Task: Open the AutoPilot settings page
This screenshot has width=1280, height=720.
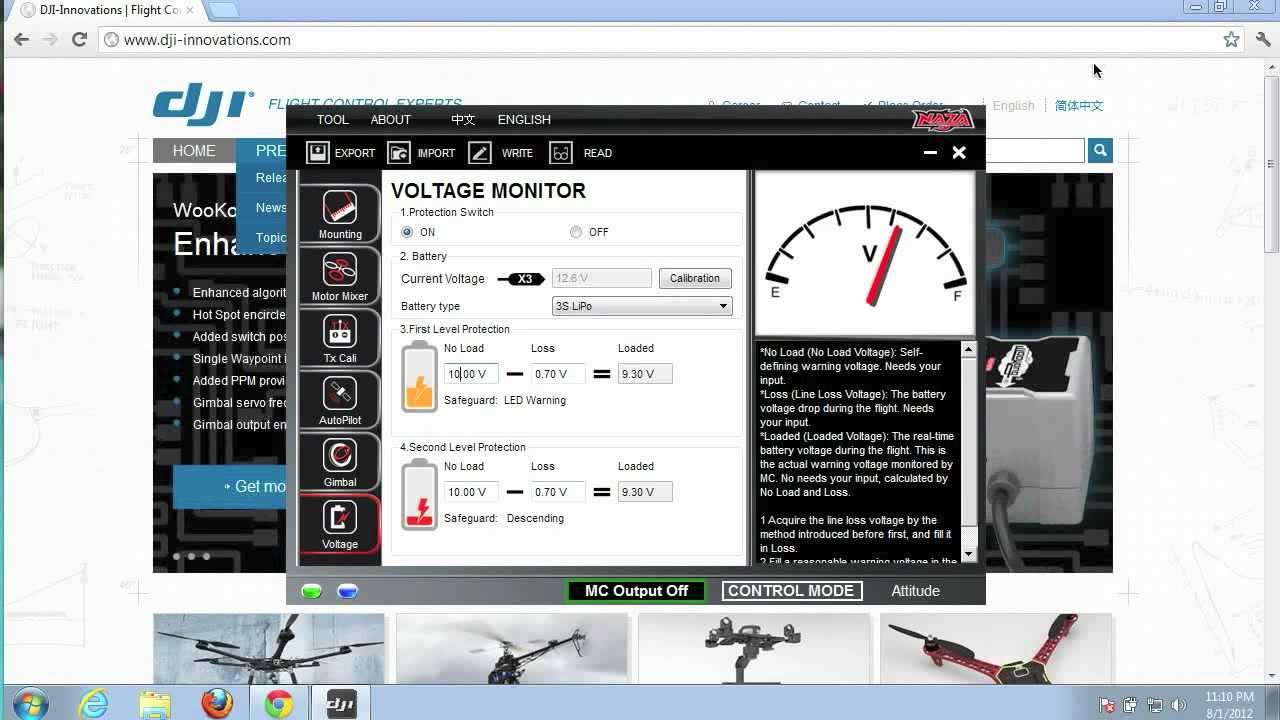Action: tap(340, 400)
